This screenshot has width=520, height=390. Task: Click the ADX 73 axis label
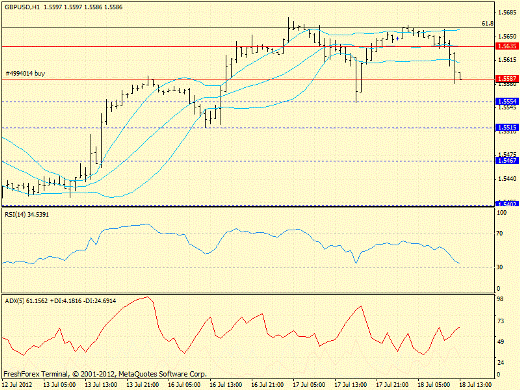[x=500, y=321]
